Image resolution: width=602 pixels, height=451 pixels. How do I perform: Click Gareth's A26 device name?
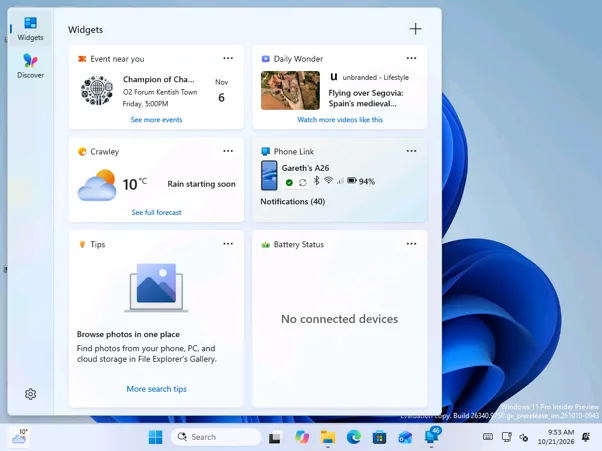[x=305, y=168]
